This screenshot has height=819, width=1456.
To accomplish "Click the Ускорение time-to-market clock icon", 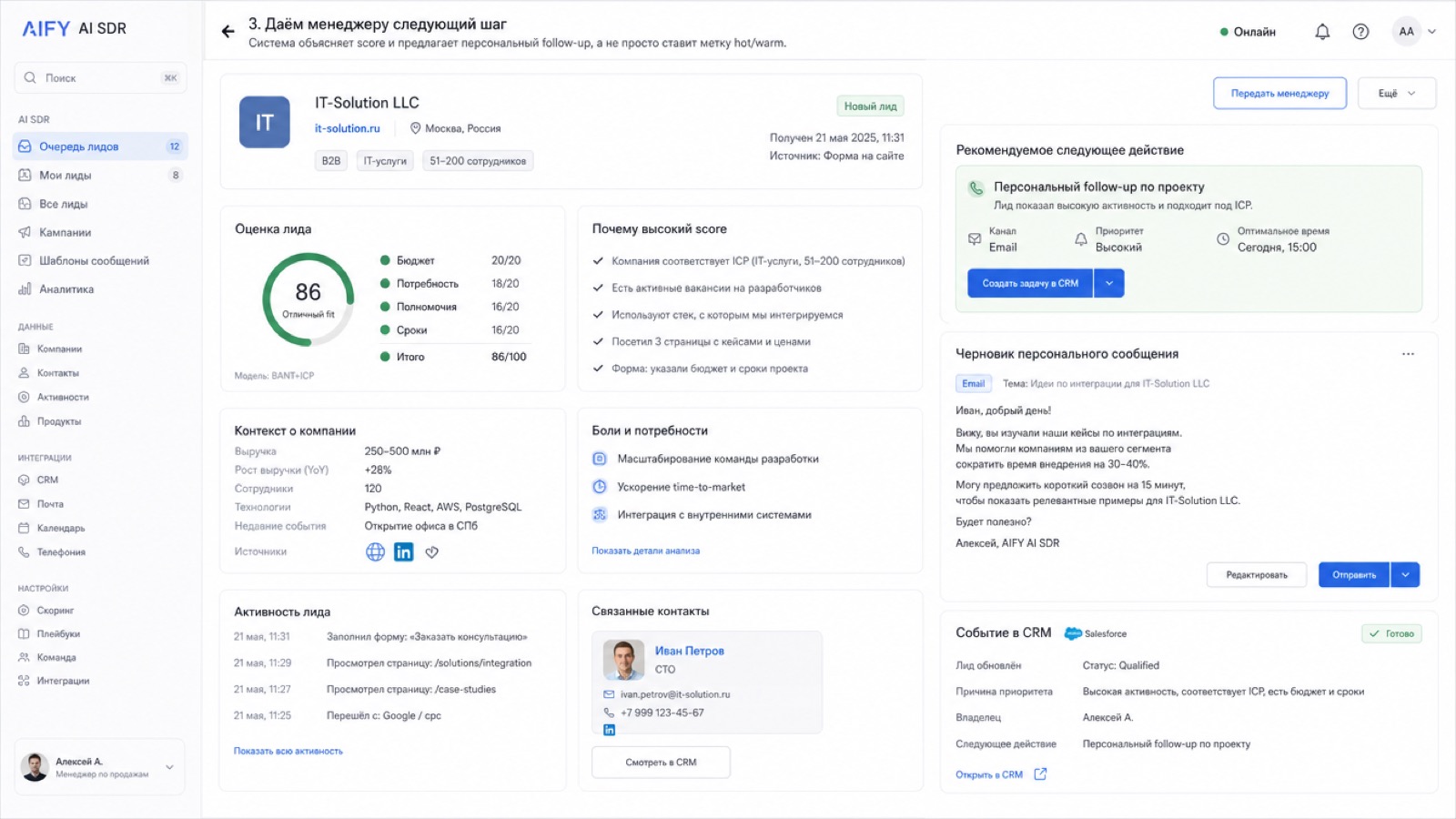I will (600, 487).
